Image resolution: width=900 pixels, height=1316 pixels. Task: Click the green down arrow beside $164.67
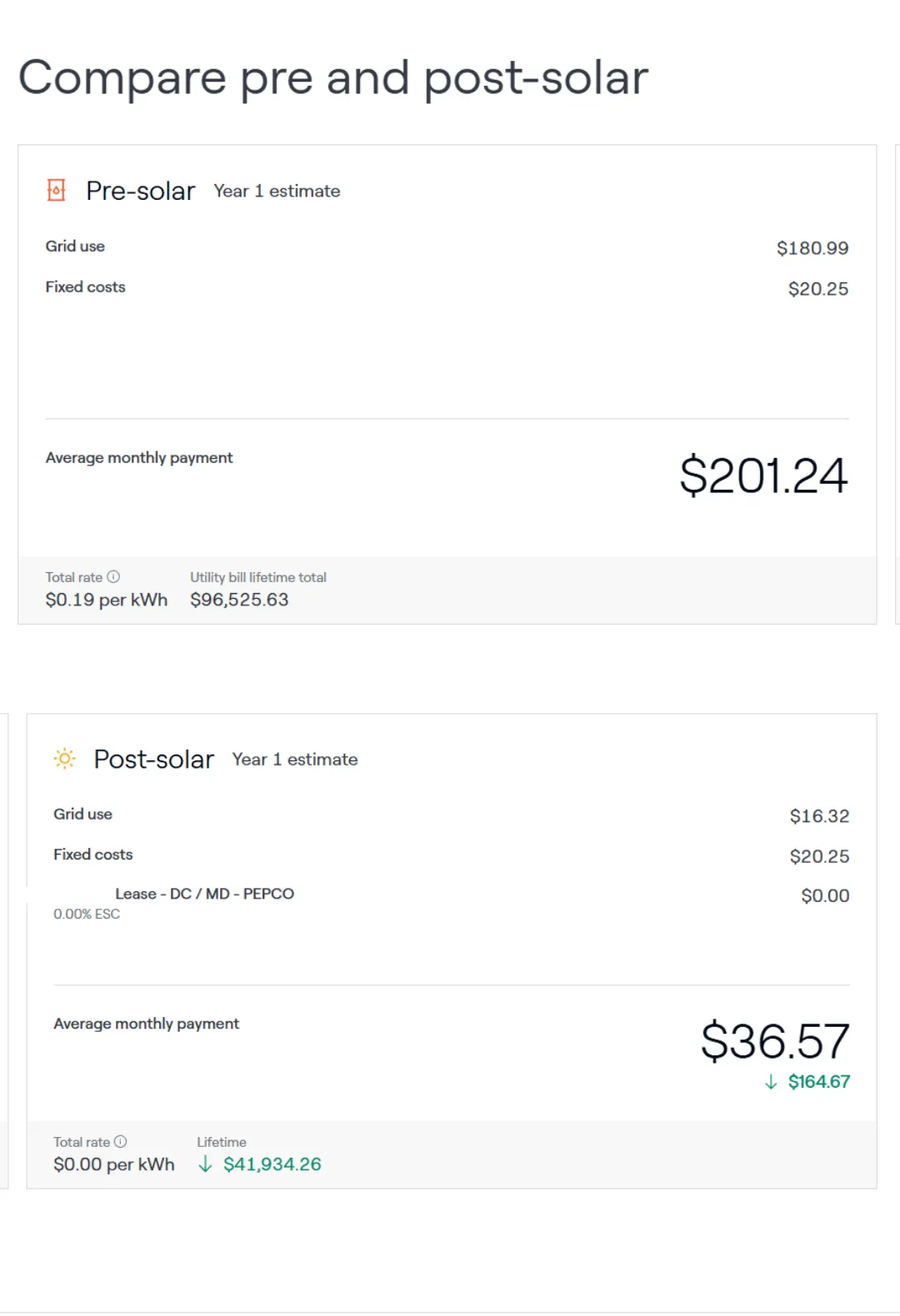[x=771, y=1081]
